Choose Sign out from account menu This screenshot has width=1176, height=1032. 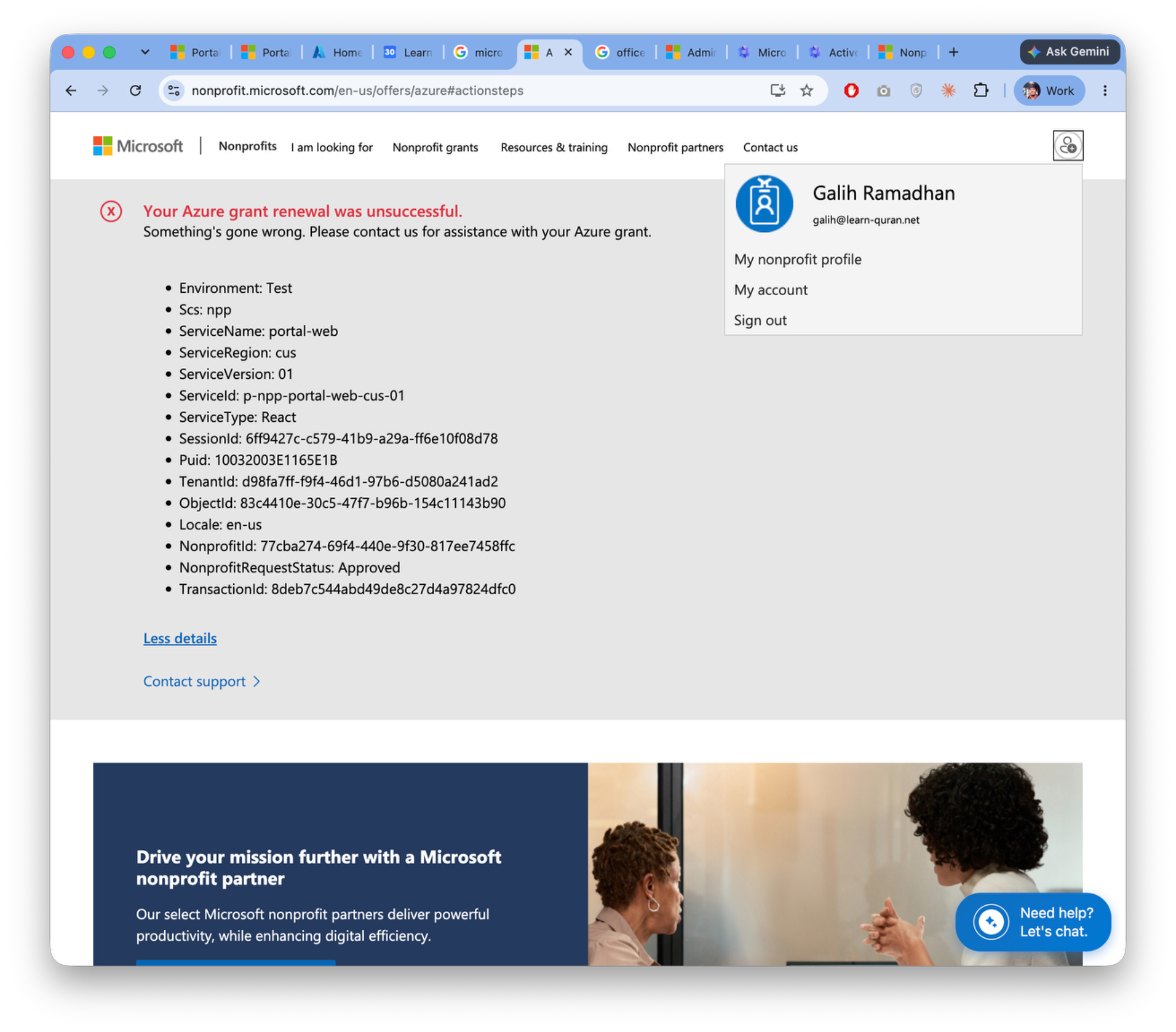[x=760, y=320]
